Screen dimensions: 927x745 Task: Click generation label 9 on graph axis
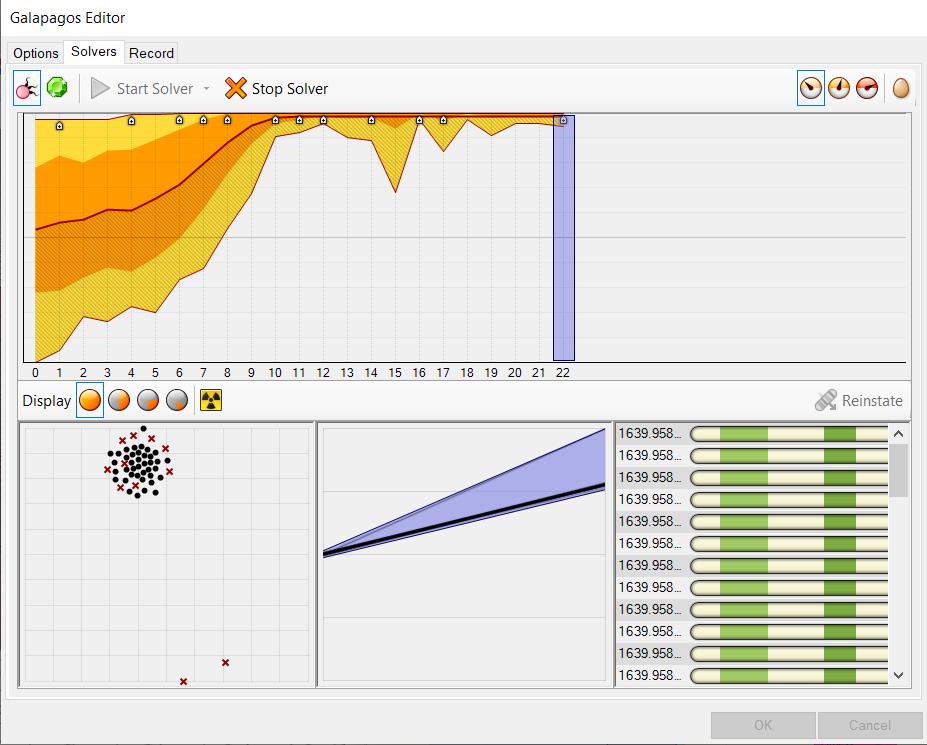[251, 373]
